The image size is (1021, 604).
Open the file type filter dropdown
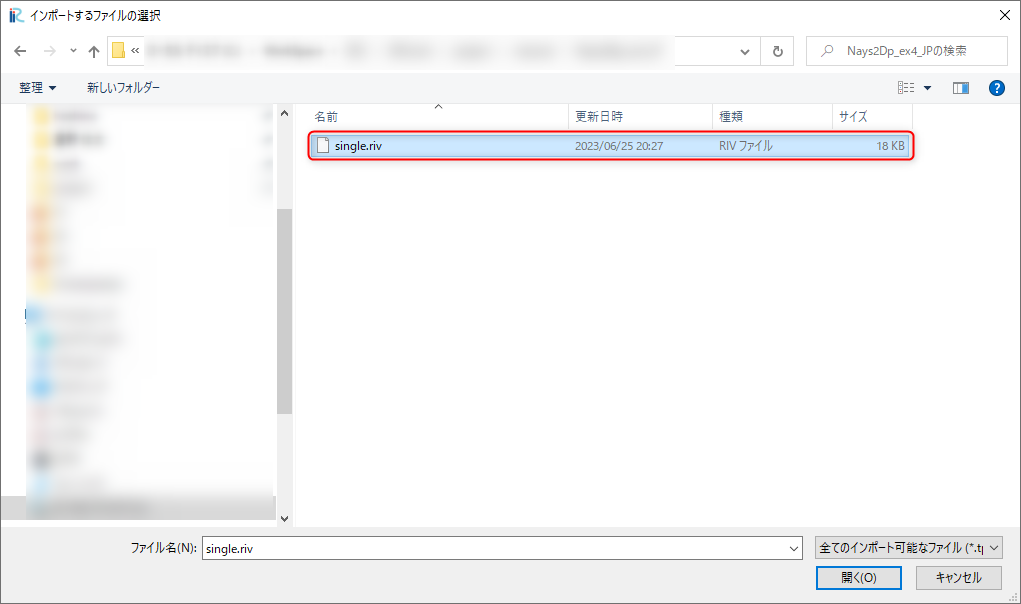pyautogui.click(x=908, y=548)
